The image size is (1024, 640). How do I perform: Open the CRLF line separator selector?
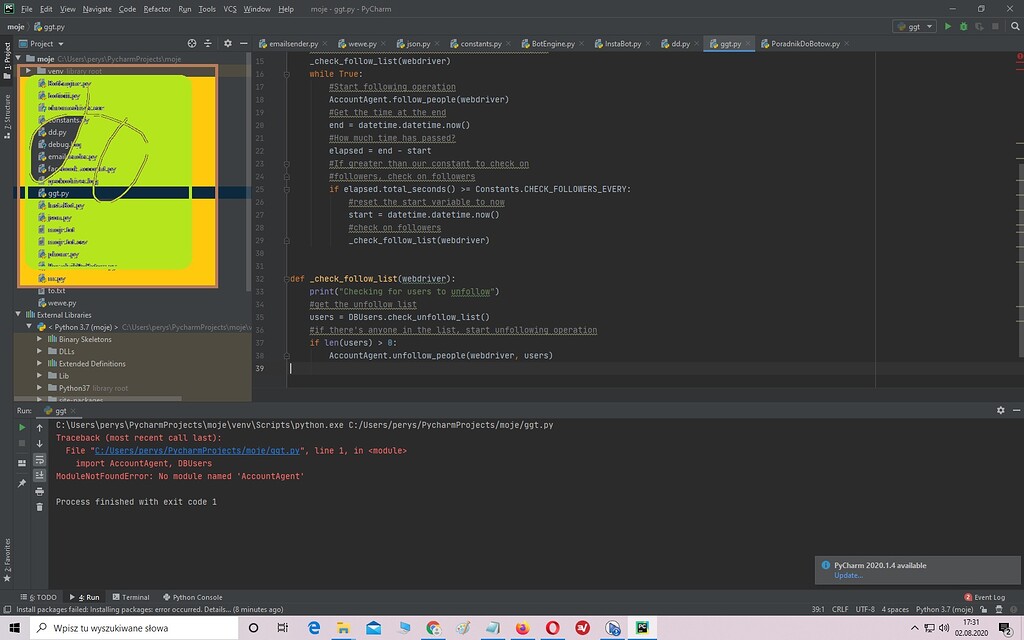840,609
